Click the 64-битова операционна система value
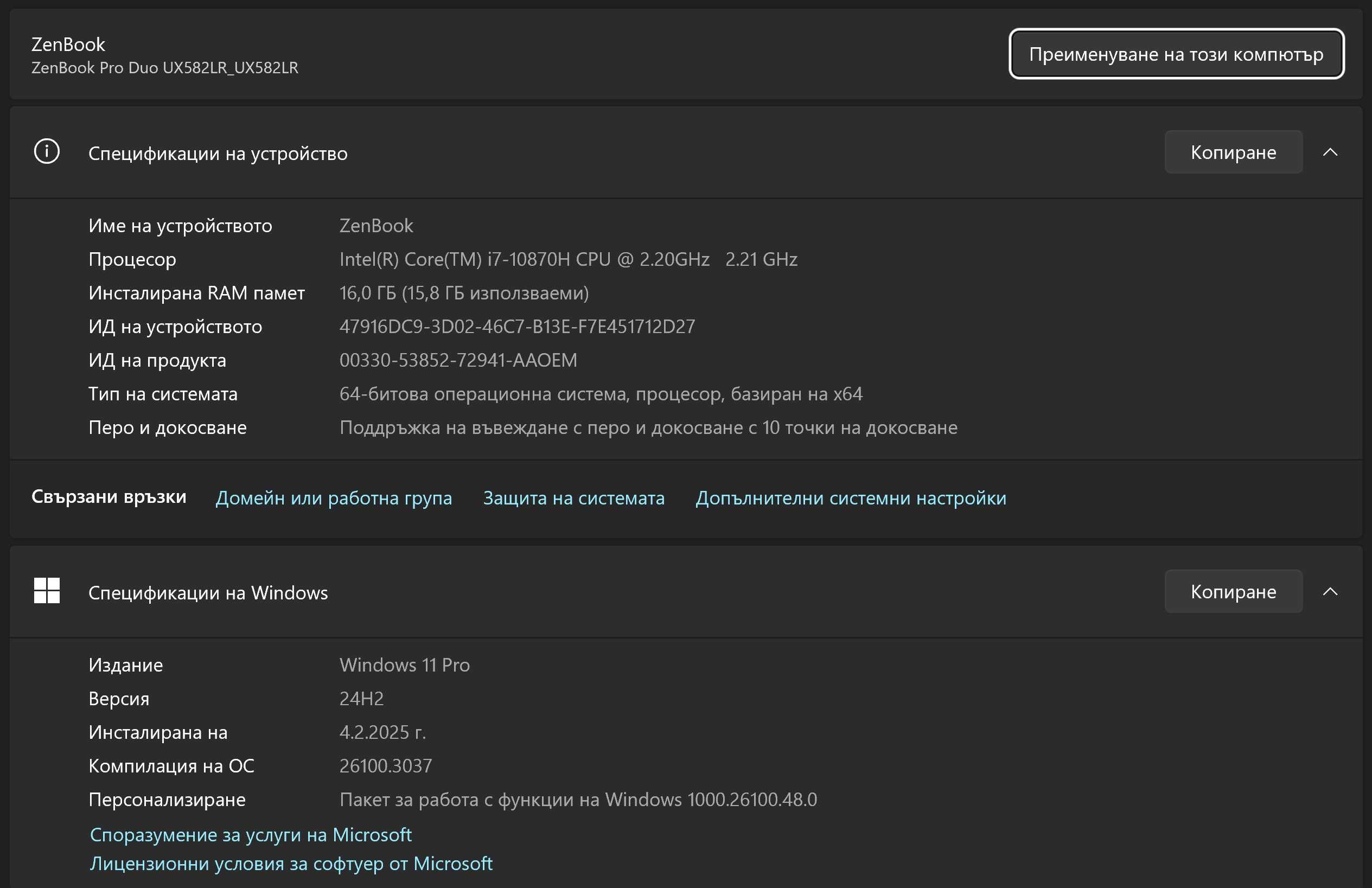The width and height of the screenshot is (1372, 888). (601, 394)
